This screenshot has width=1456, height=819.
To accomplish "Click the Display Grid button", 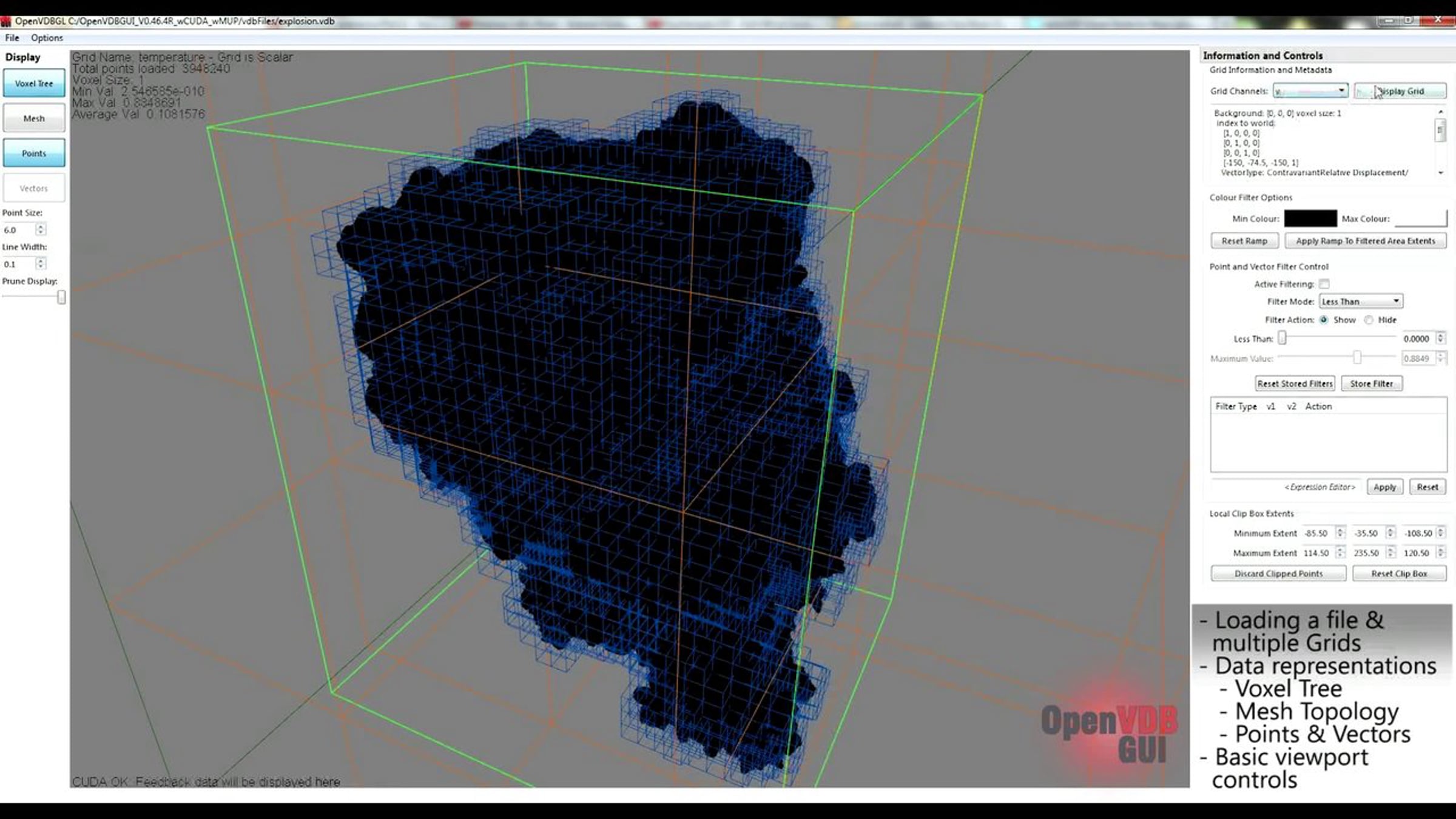I will point(1400,91).
